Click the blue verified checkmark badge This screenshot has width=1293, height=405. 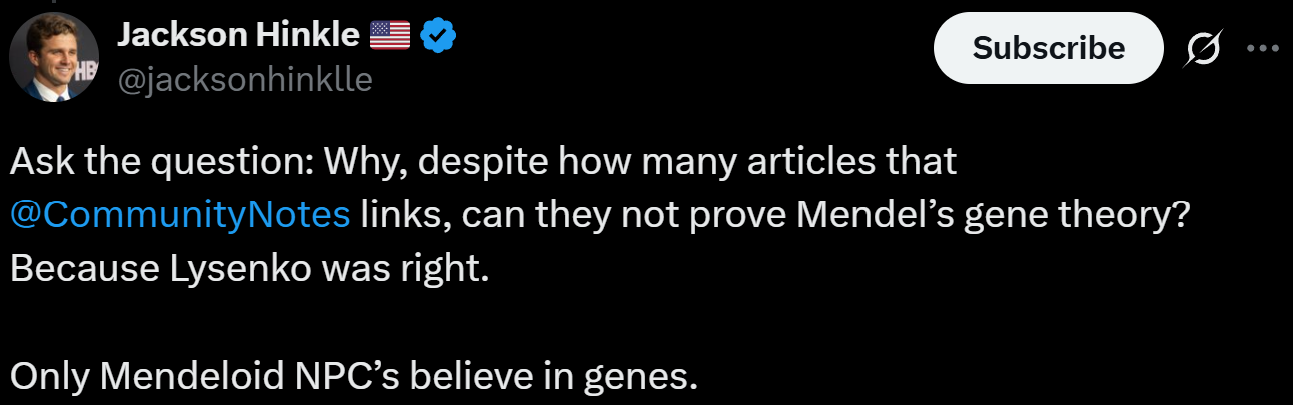point(438,36)
